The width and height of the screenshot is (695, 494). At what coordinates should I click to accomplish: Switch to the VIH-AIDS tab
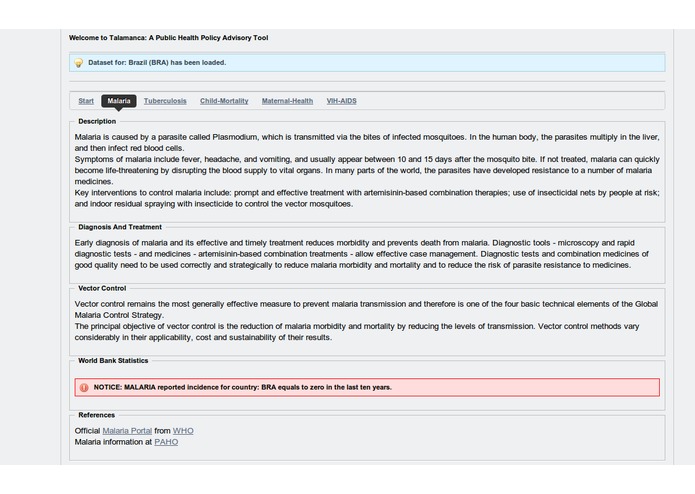pos(341,101)
